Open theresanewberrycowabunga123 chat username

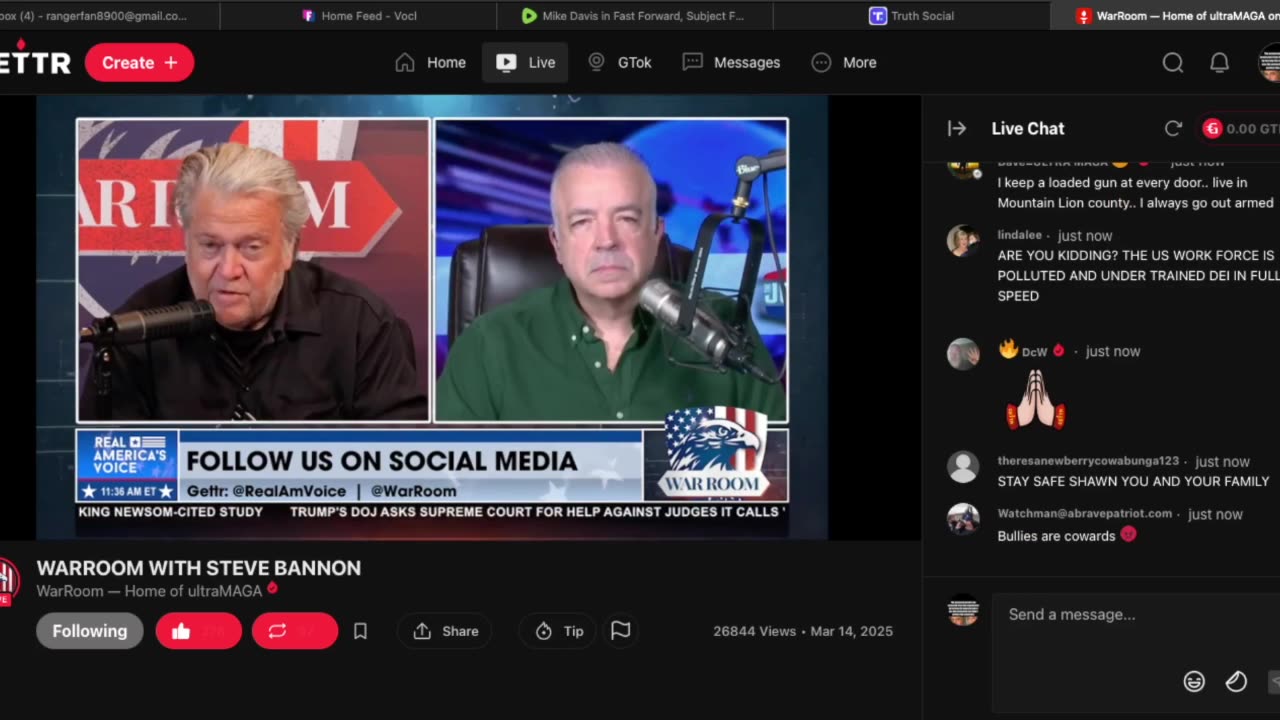[1088, 461]
